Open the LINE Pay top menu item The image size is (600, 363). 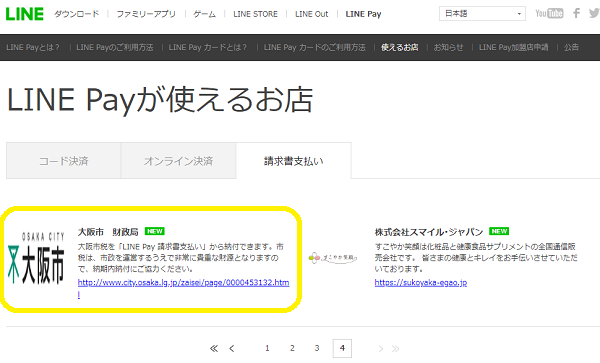click(x=363, y=14)
